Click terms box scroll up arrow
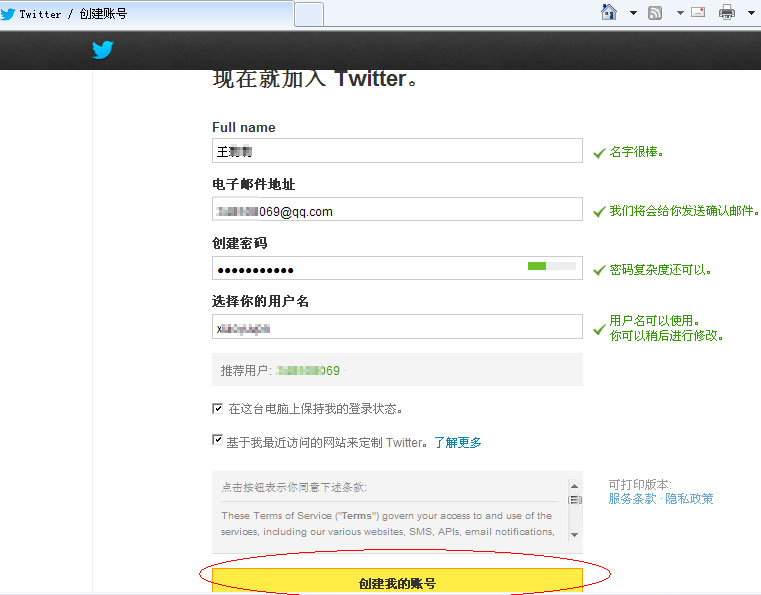The height and width of the screenshot is (595, 761). point(575,486)
